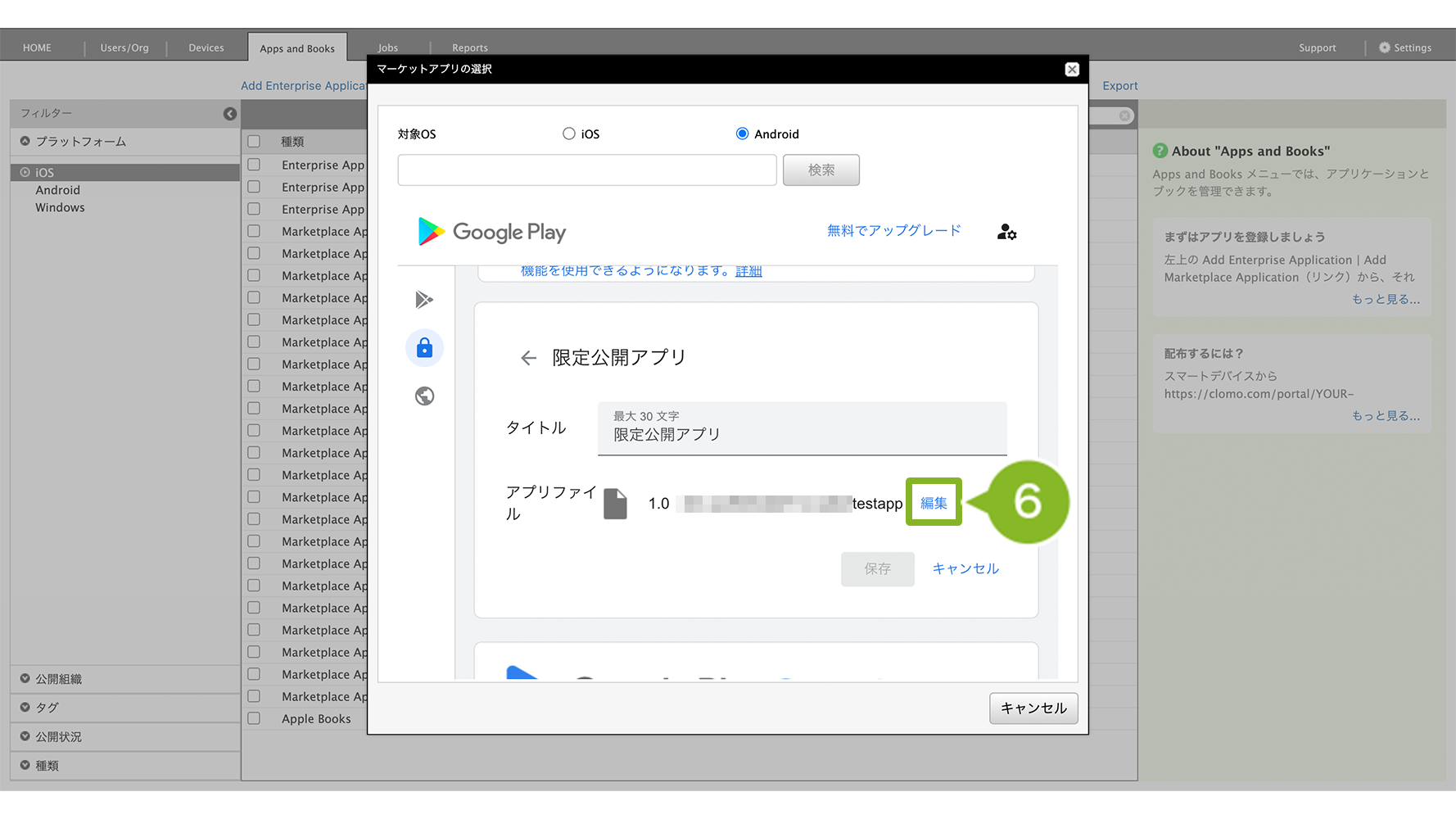The width and height of the screenshot is (1456, 819).
Task: Check the Apple Books row checkbox
Action: coord(254,718)
